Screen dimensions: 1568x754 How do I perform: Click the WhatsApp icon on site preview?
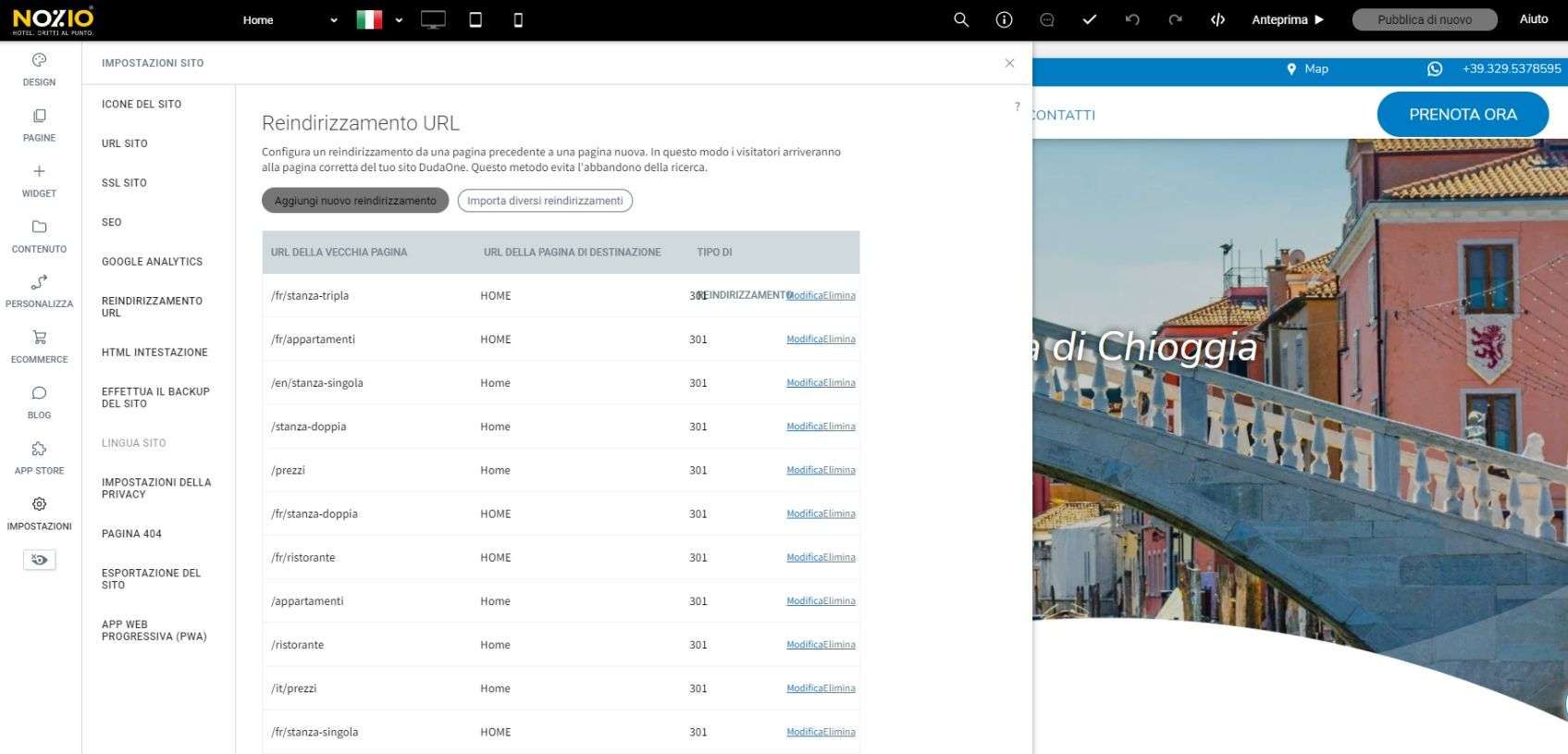(1435, 69)
